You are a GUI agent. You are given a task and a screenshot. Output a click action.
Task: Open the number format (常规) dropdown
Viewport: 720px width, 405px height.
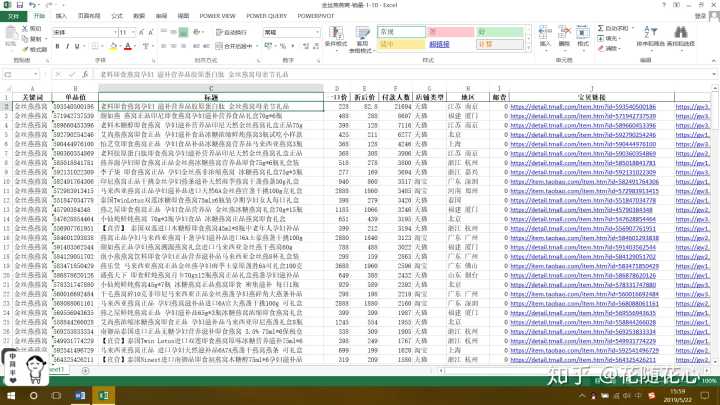[314, 32]
